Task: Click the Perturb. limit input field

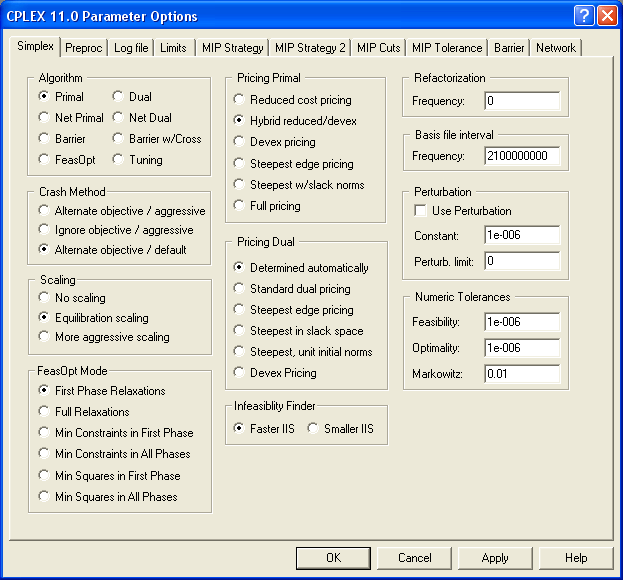Action: point(522,261)
